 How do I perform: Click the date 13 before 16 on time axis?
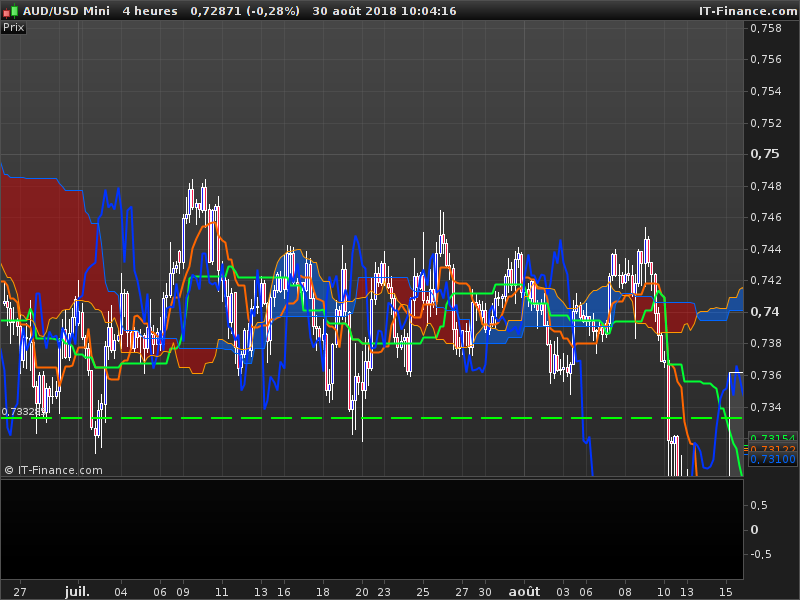(x=261, y=592)
